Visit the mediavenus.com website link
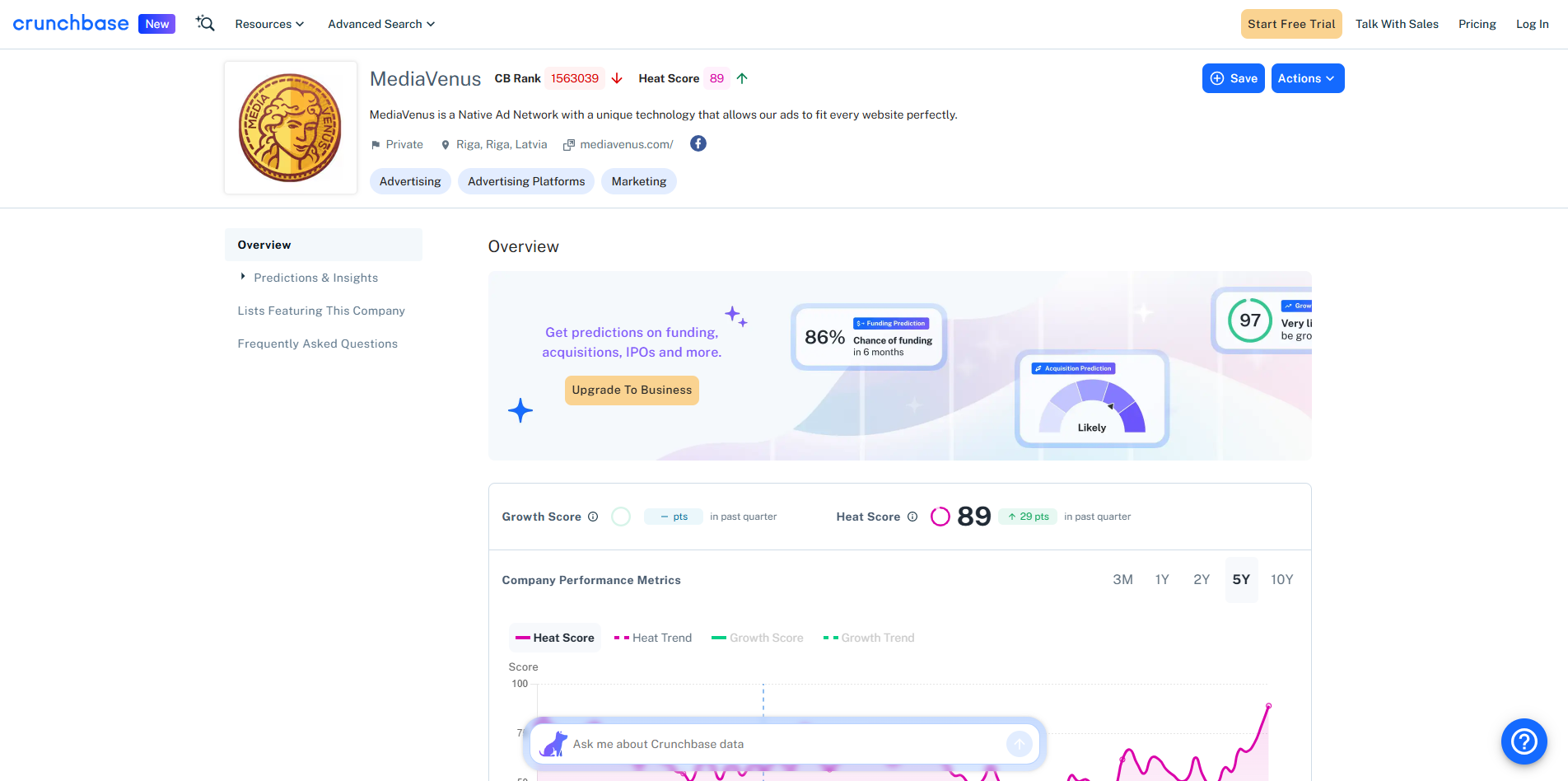 [x=626, y=144]
